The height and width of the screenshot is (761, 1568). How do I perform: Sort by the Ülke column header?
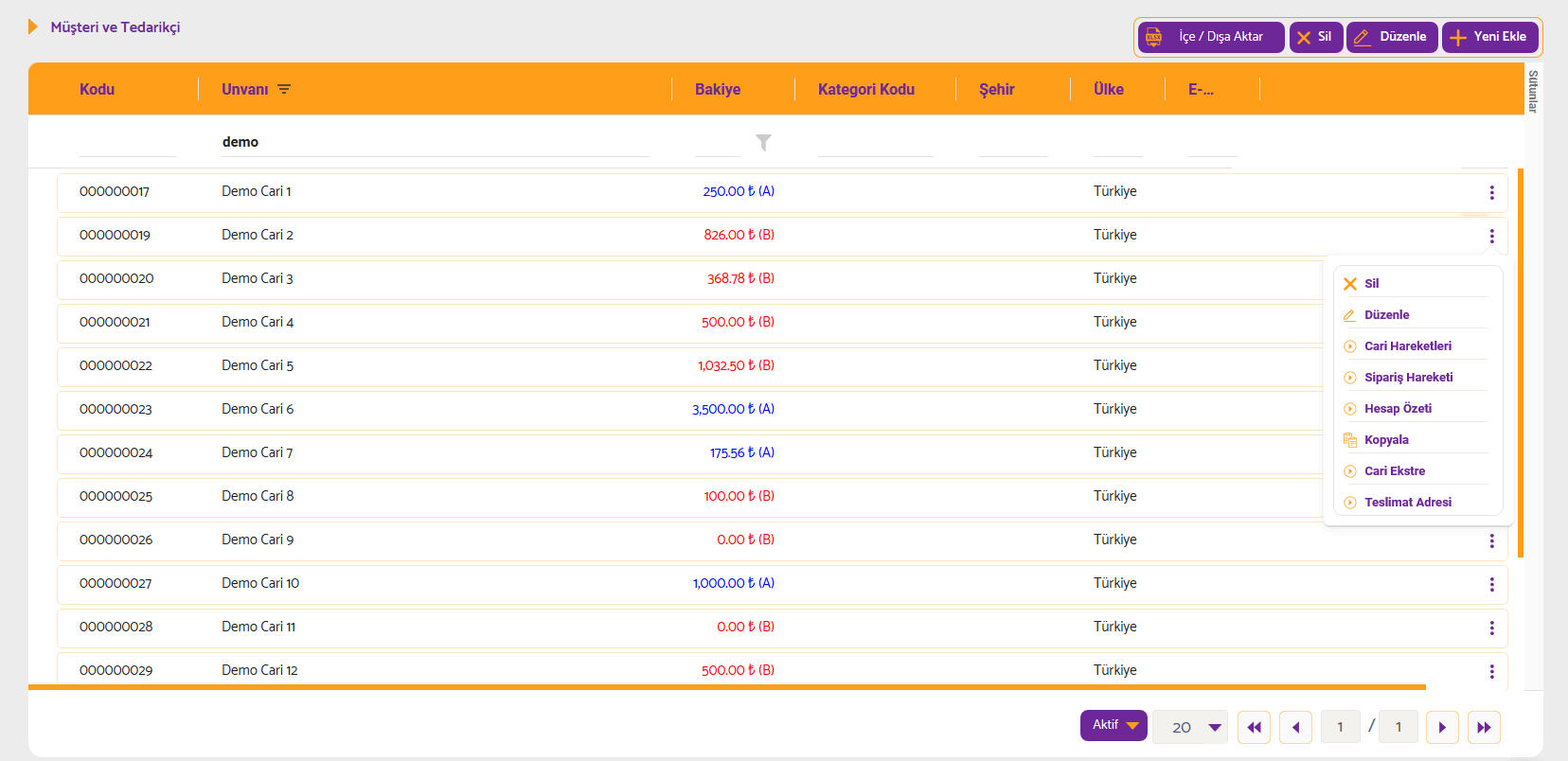click(1109, 89)
